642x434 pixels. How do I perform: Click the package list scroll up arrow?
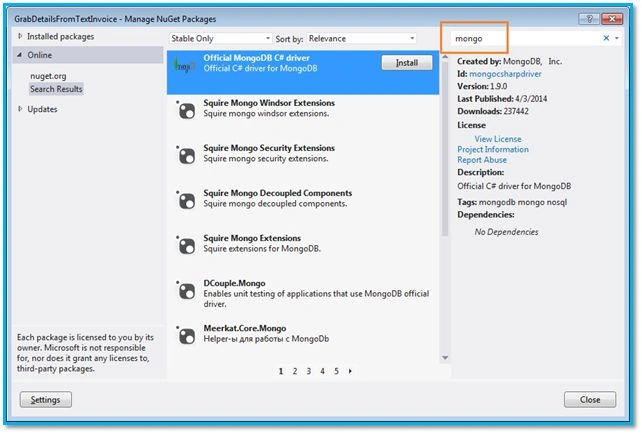445,57
